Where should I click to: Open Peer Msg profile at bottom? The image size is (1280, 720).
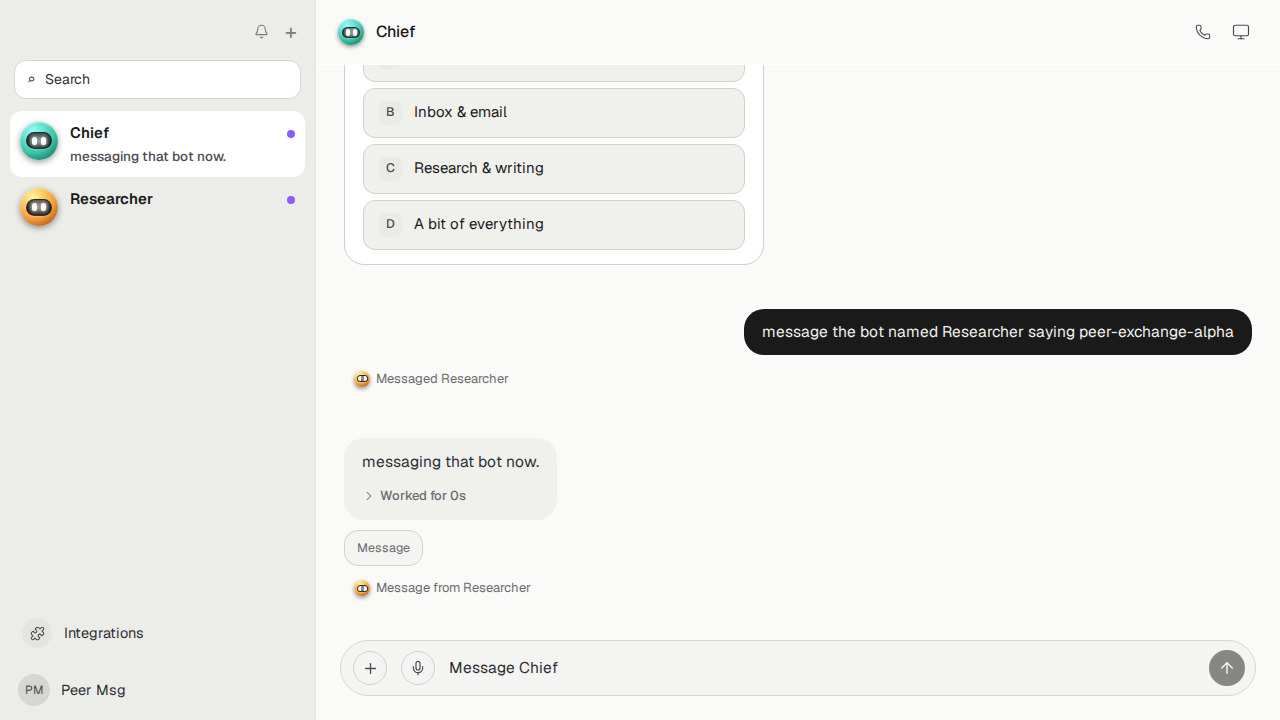72,690
